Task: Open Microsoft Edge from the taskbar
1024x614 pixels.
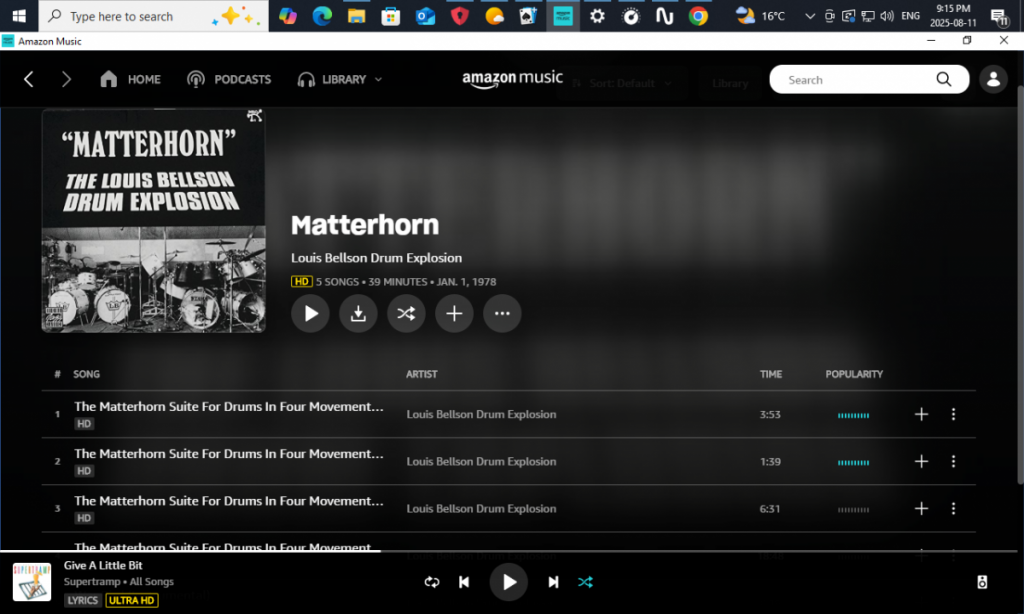Action: (322, 16)
